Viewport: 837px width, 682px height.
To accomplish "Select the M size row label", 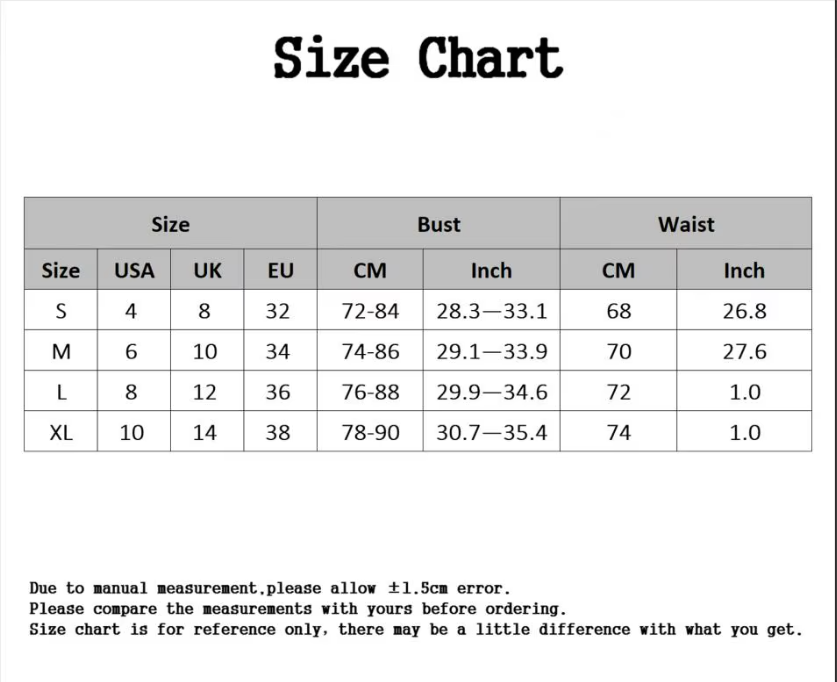I will (x=61, y=351).
